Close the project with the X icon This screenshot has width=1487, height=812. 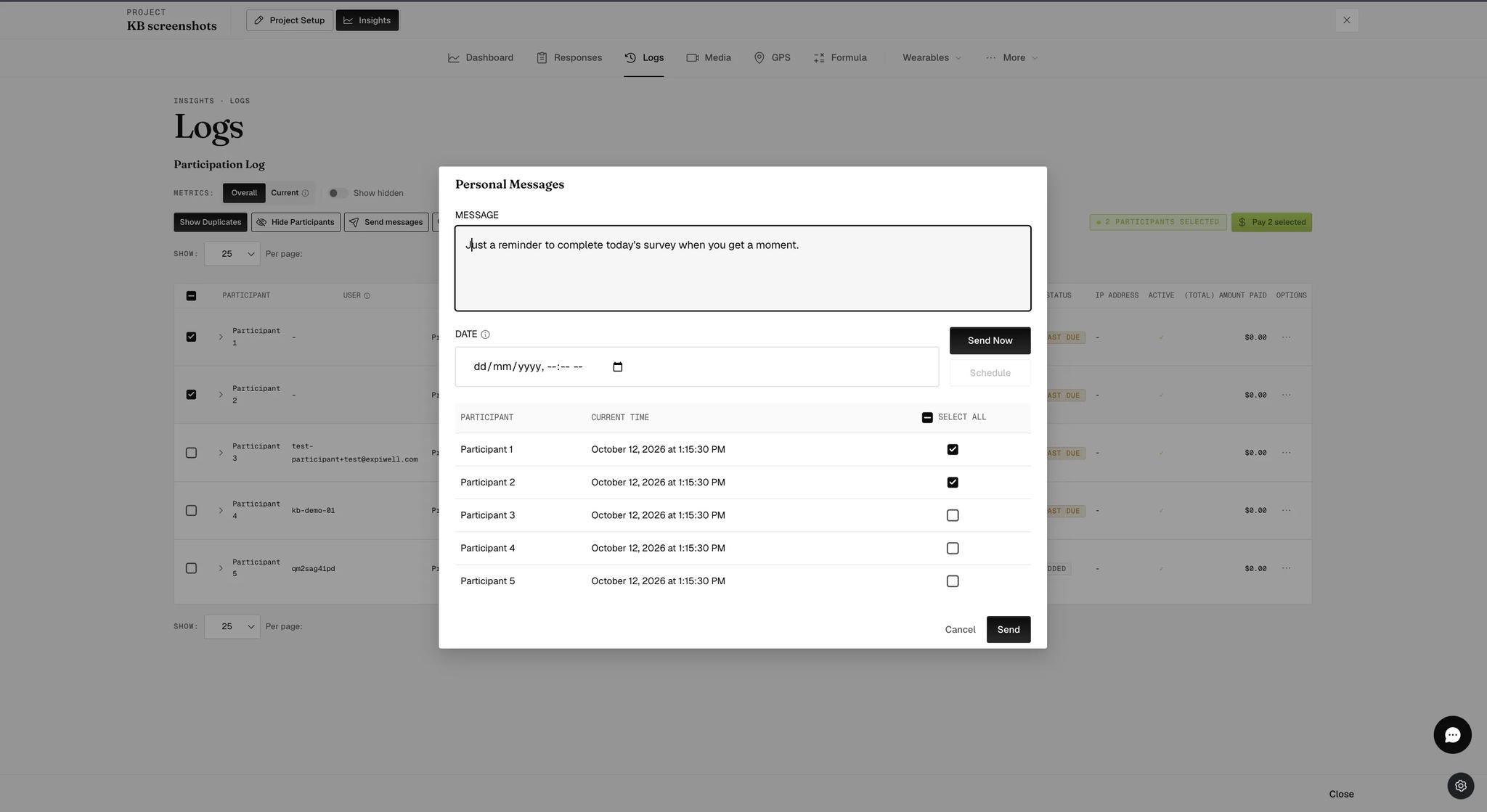[x=1347, y=20]
